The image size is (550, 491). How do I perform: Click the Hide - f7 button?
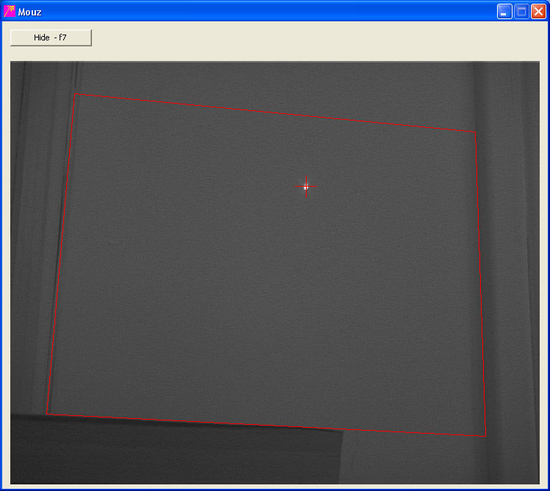(51, 38)
